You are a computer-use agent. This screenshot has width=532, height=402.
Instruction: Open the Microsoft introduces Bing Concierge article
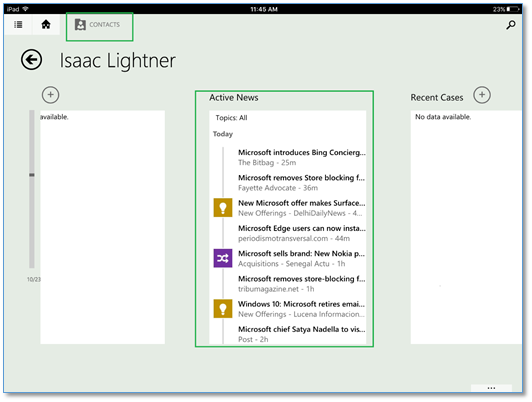pos(301,157)
